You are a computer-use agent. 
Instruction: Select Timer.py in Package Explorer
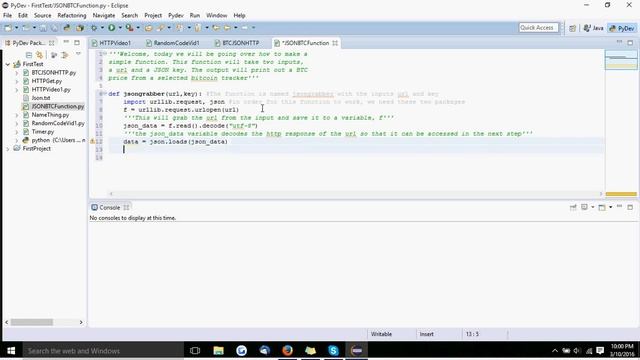tap(42, 131)
